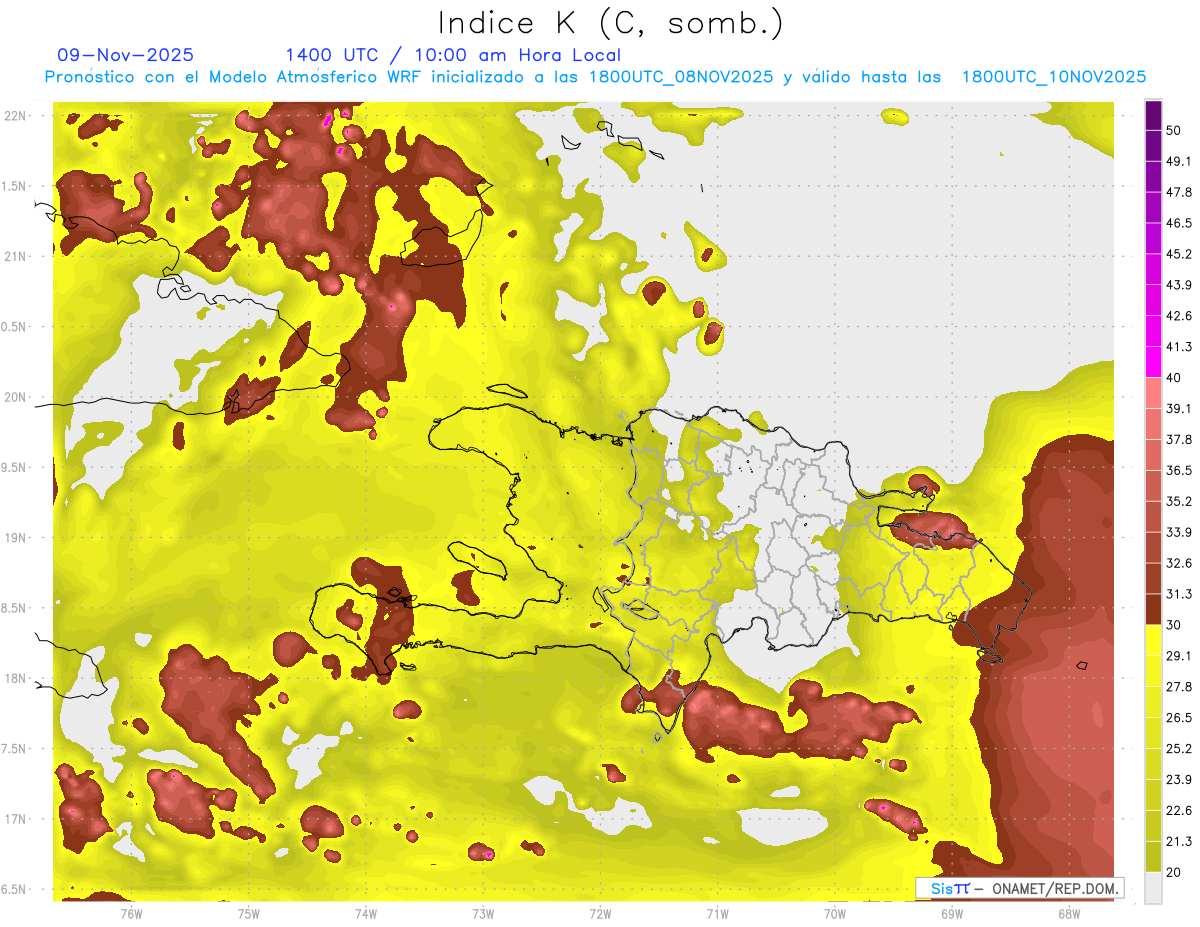Click the "20N" latitude label

15,397
